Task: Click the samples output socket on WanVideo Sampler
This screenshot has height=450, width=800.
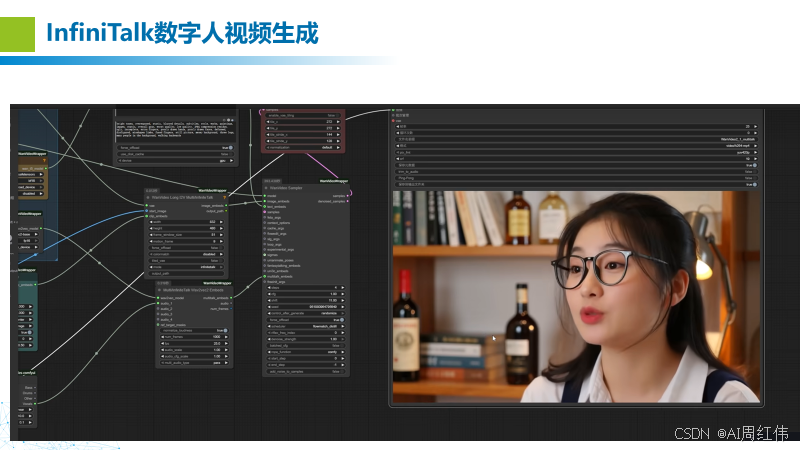Action: [x=347, y=196]
